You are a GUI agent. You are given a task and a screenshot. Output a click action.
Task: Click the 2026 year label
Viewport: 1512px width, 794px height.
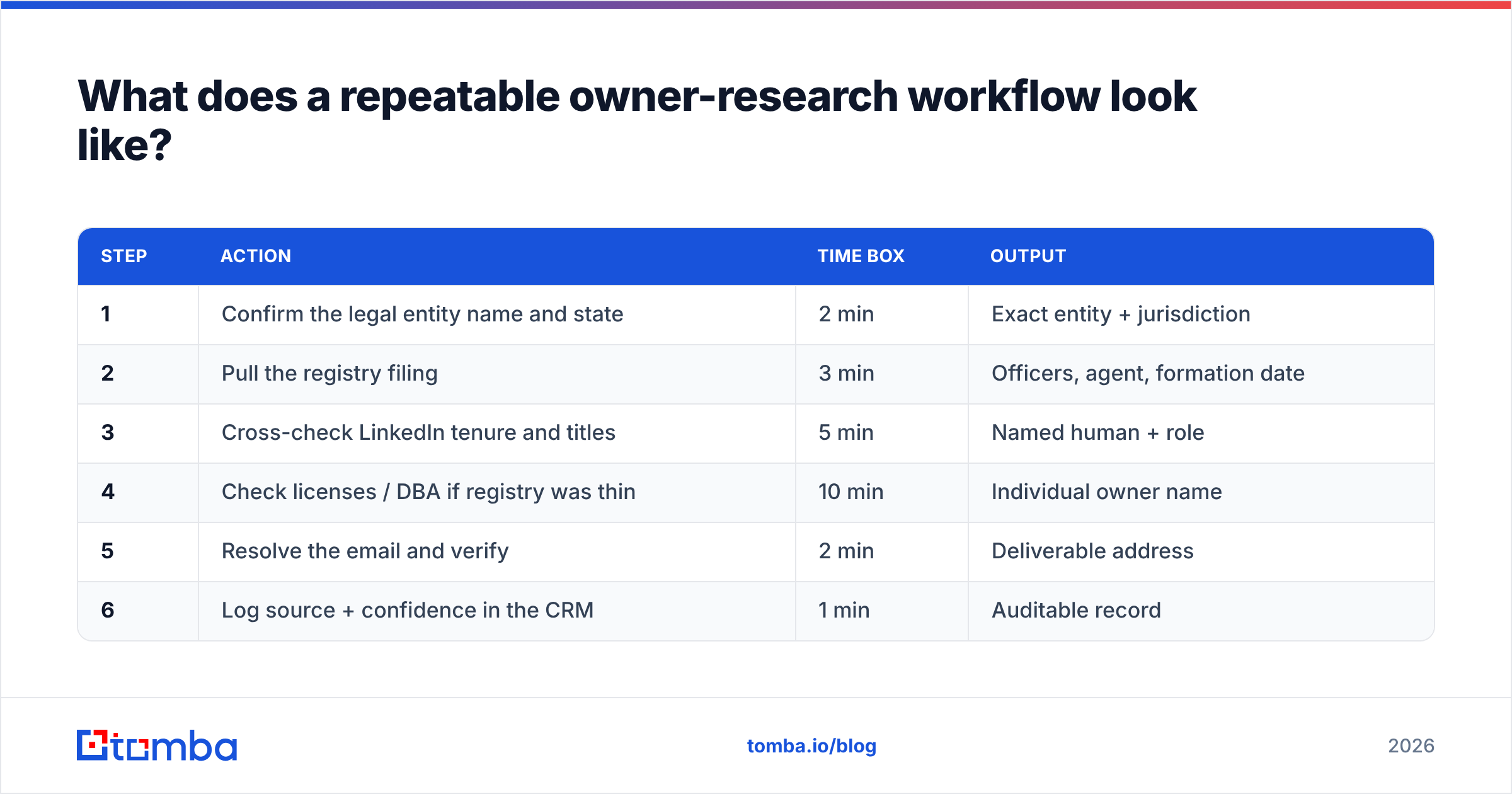pyautogui.click(x=1411, y=746)
